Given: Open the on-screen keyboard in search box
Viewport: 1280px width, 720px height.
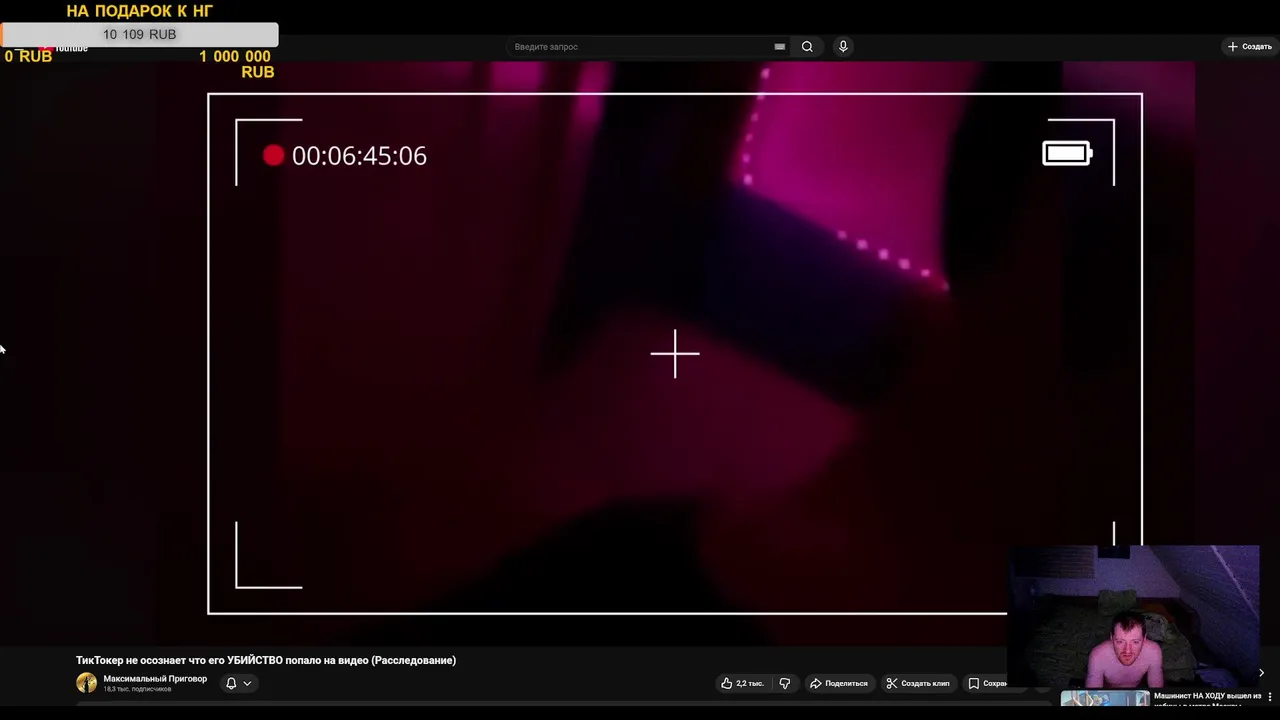Looking at the screenshot, I should [779, 47].
